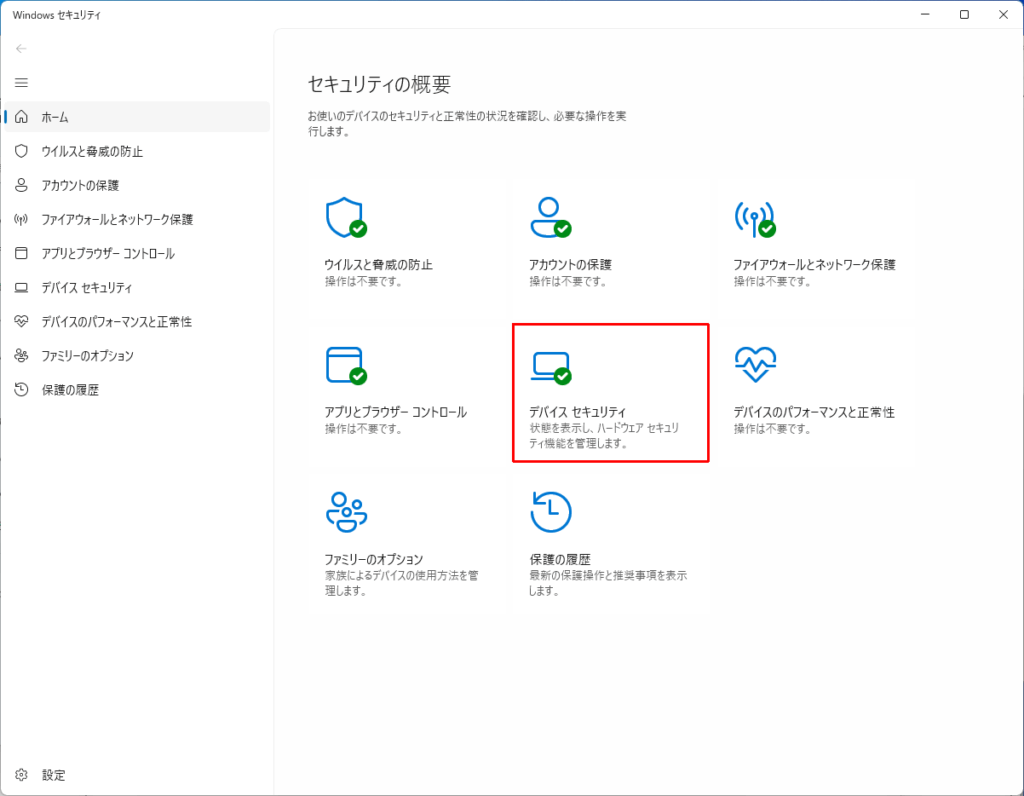Open the アカウントの保護 tile title

[570, 264]
